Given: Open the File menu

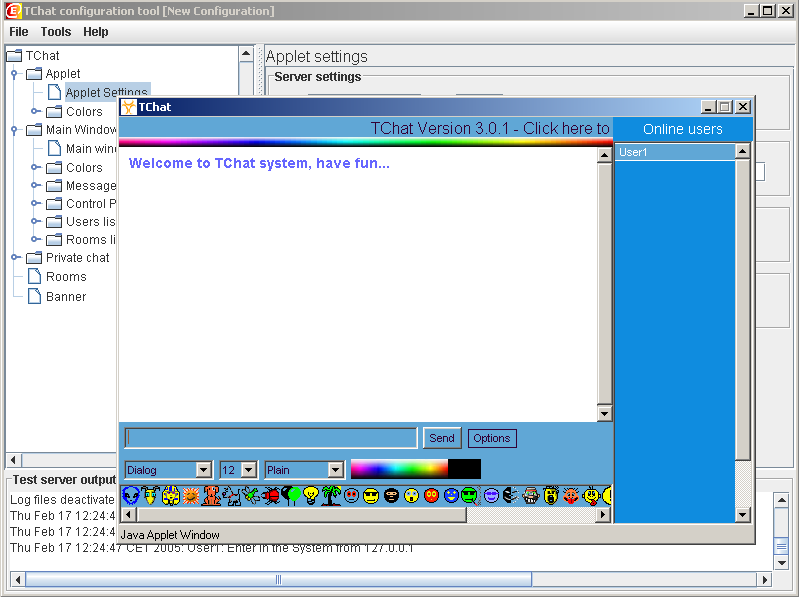Looking at the screenshot, I should pyautogui.click(x=19, y=32).
